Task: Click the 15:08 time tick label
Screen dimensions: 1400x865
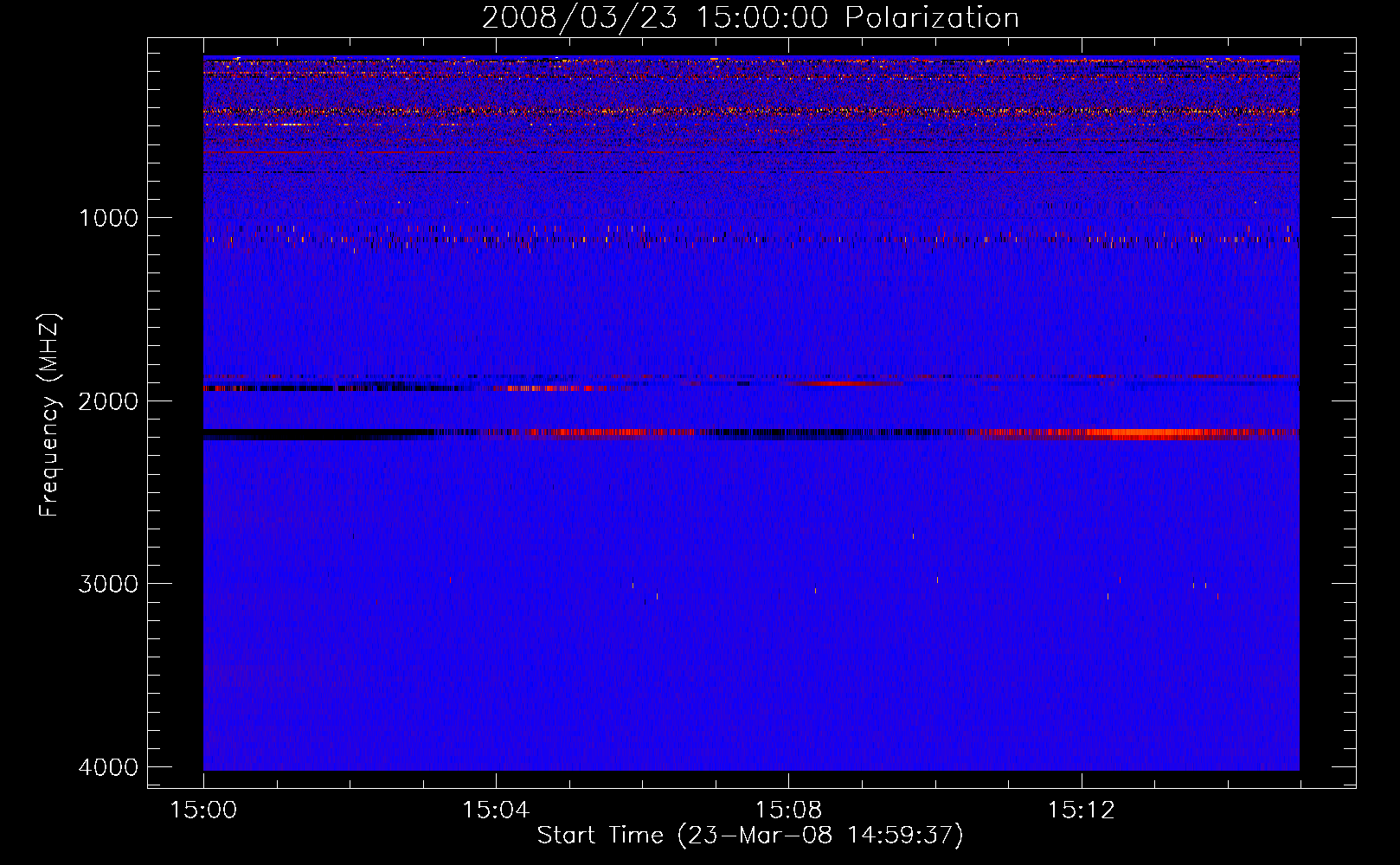Action: click(x=788, y=811)
